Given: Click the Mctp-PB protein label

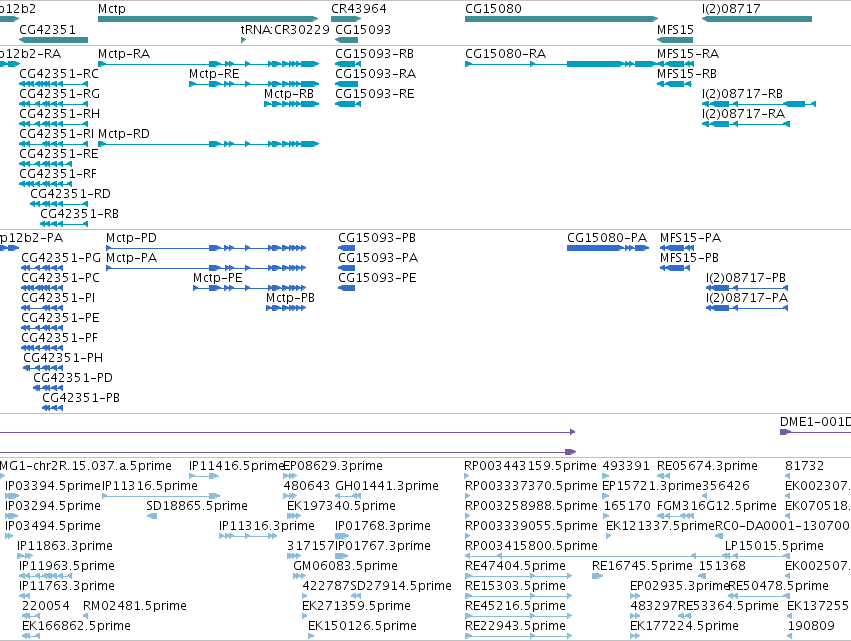Looking at the screenshot, I should pos(290,298).
